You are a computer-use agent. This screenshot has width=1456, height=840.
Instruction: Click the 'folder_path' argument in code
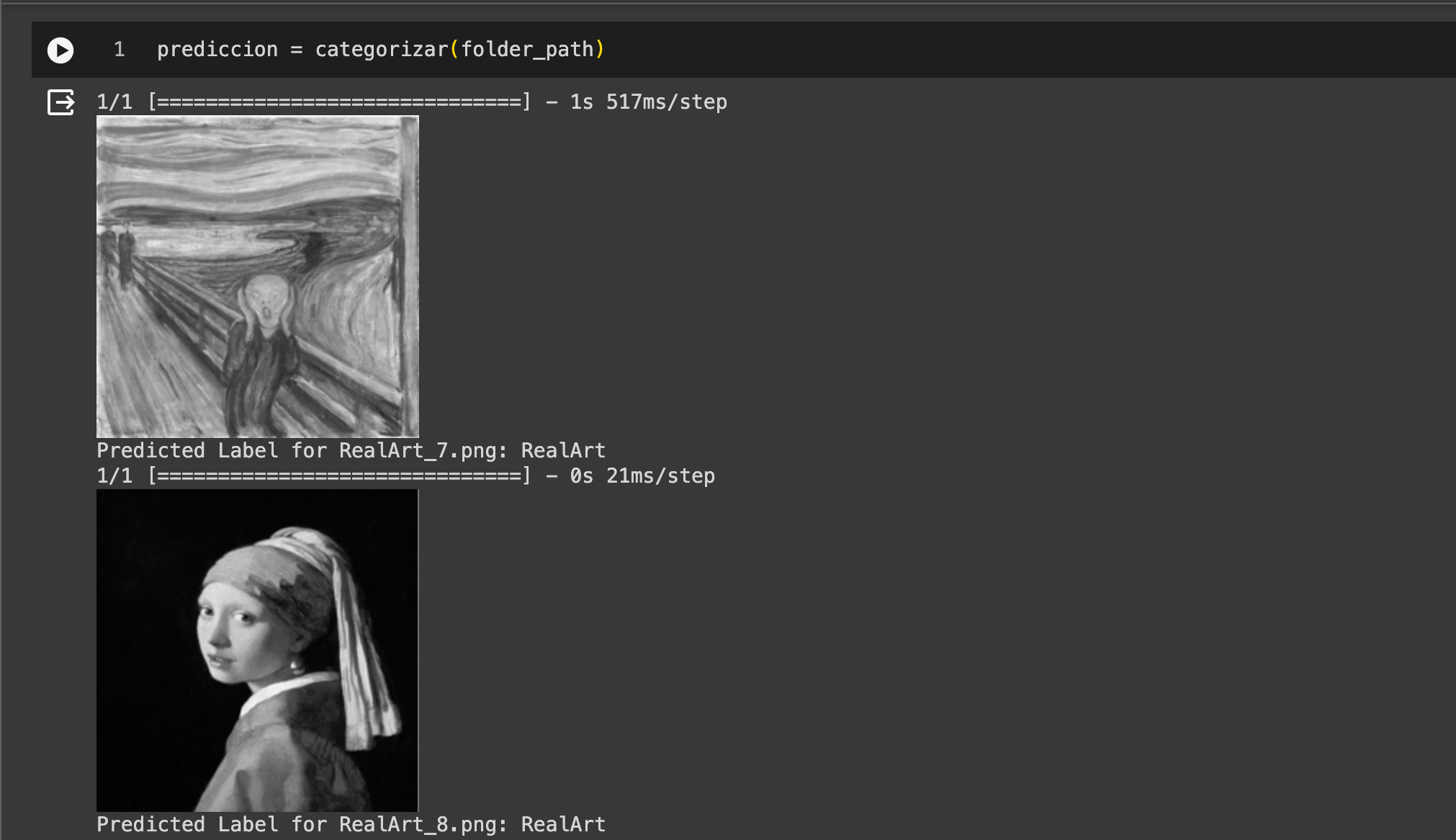click(x=527, y=50)
